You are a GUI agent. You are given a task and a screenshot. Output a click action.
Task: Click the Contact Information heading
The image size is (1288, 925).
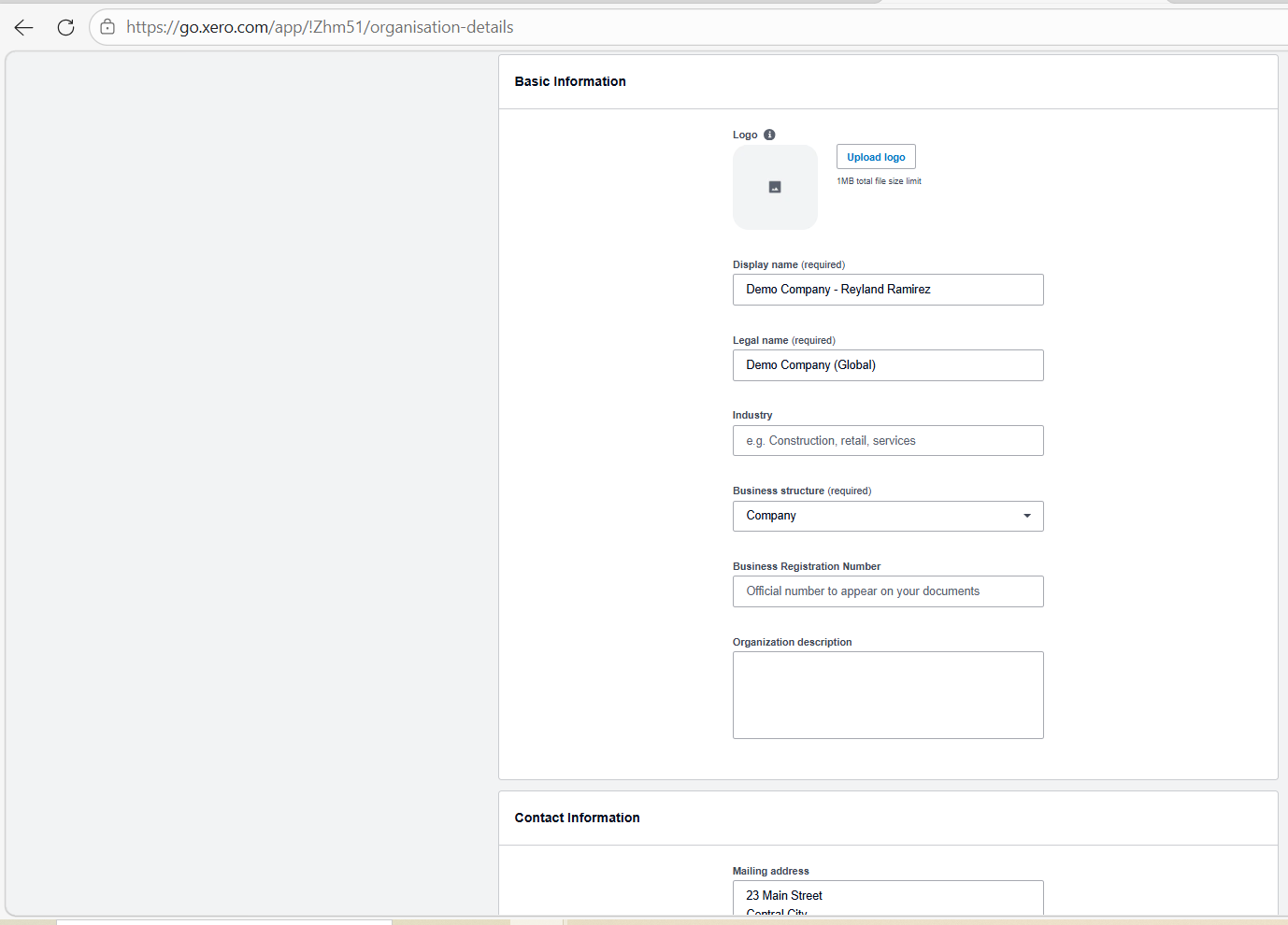click(x=577, y=818)
